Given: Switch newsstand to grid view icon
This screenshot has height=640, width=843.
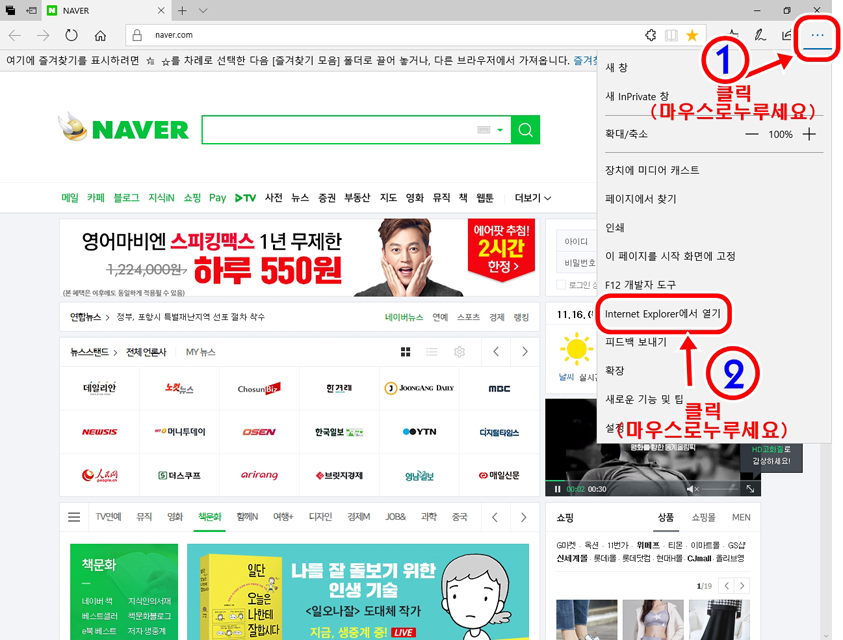Looking at the screenshot, I should point(405,352).
